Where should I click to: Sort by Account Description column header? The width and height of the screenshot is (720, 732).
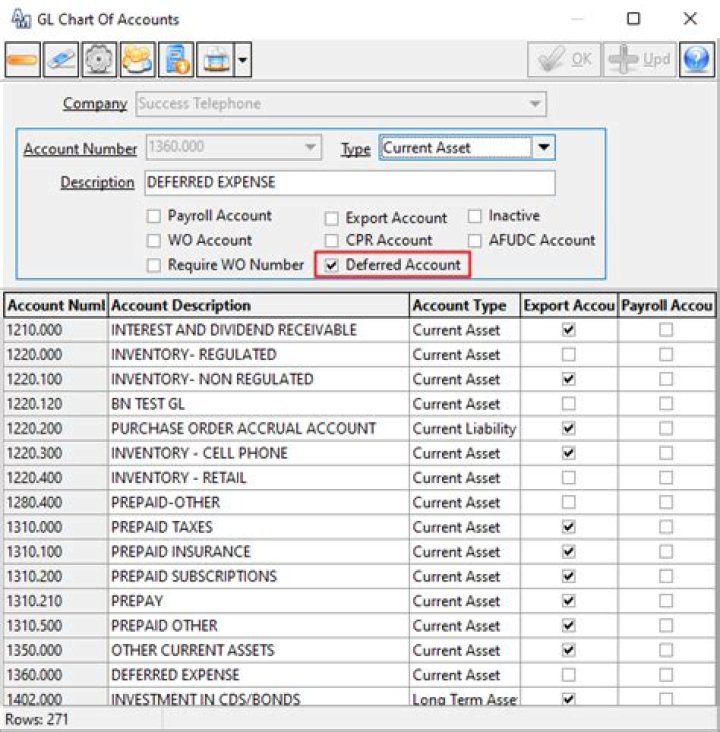(259, 305)
